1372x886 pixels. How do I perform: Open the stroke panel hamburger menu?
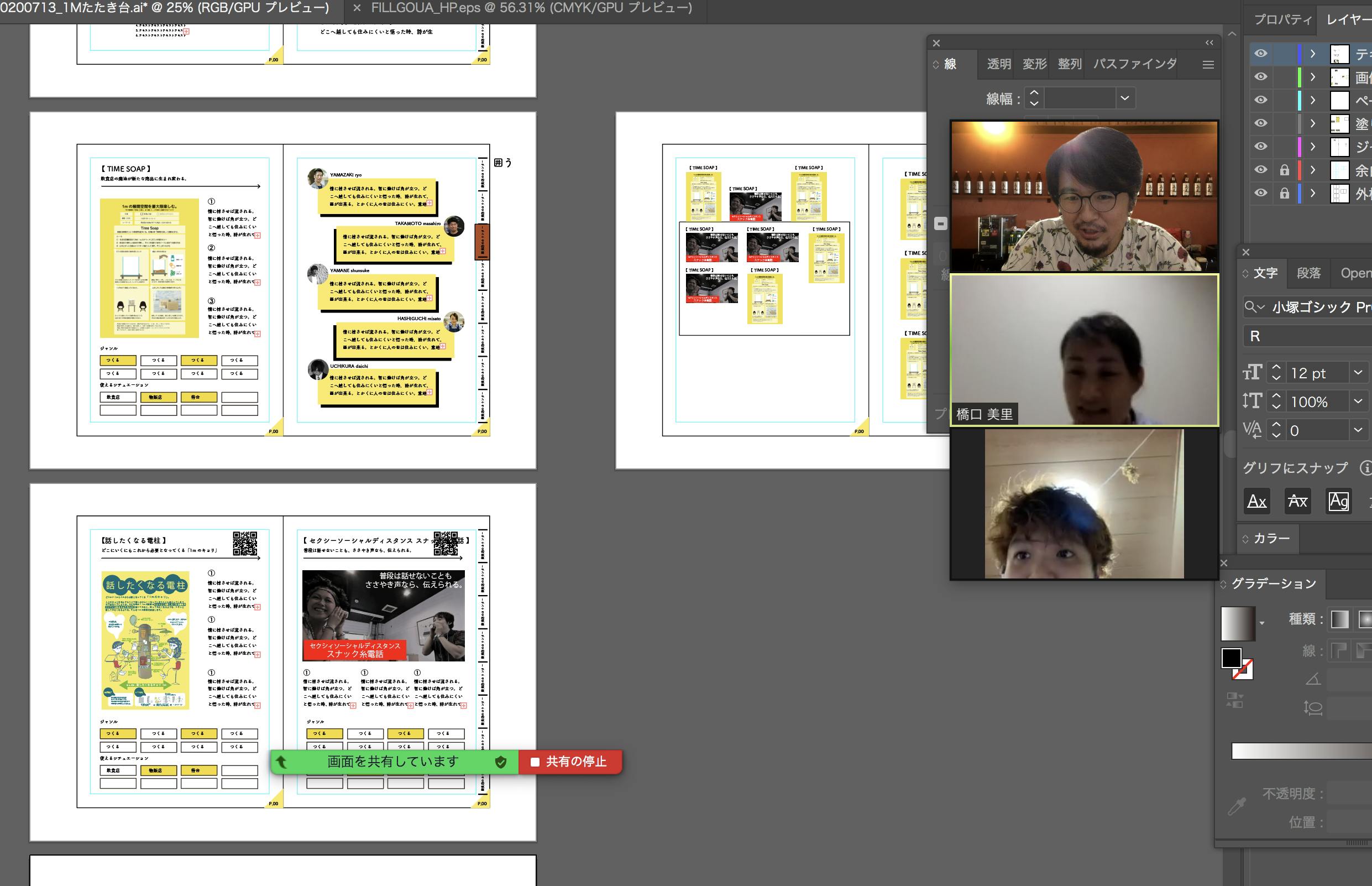coord(1208,65)
